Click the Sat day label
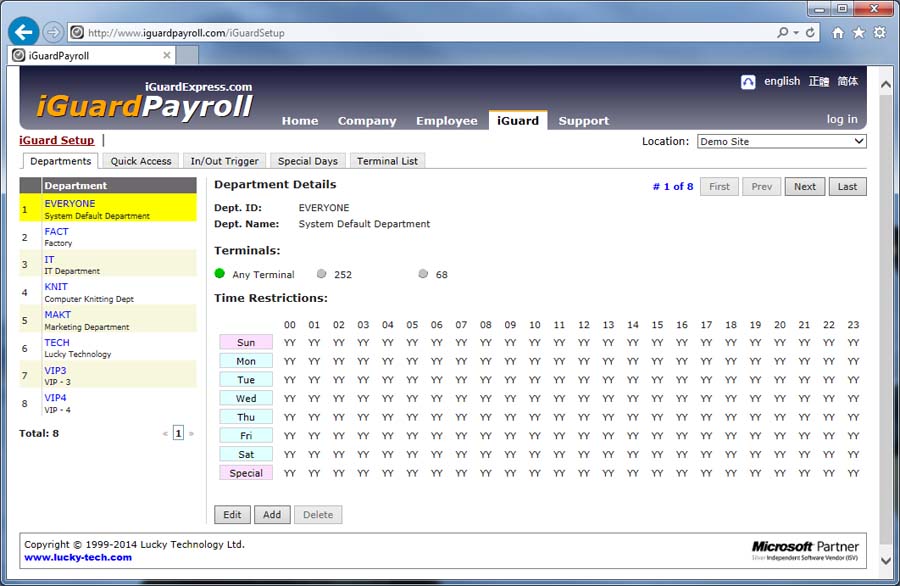The width and height of the screenshot is (900, 586). 246,454
